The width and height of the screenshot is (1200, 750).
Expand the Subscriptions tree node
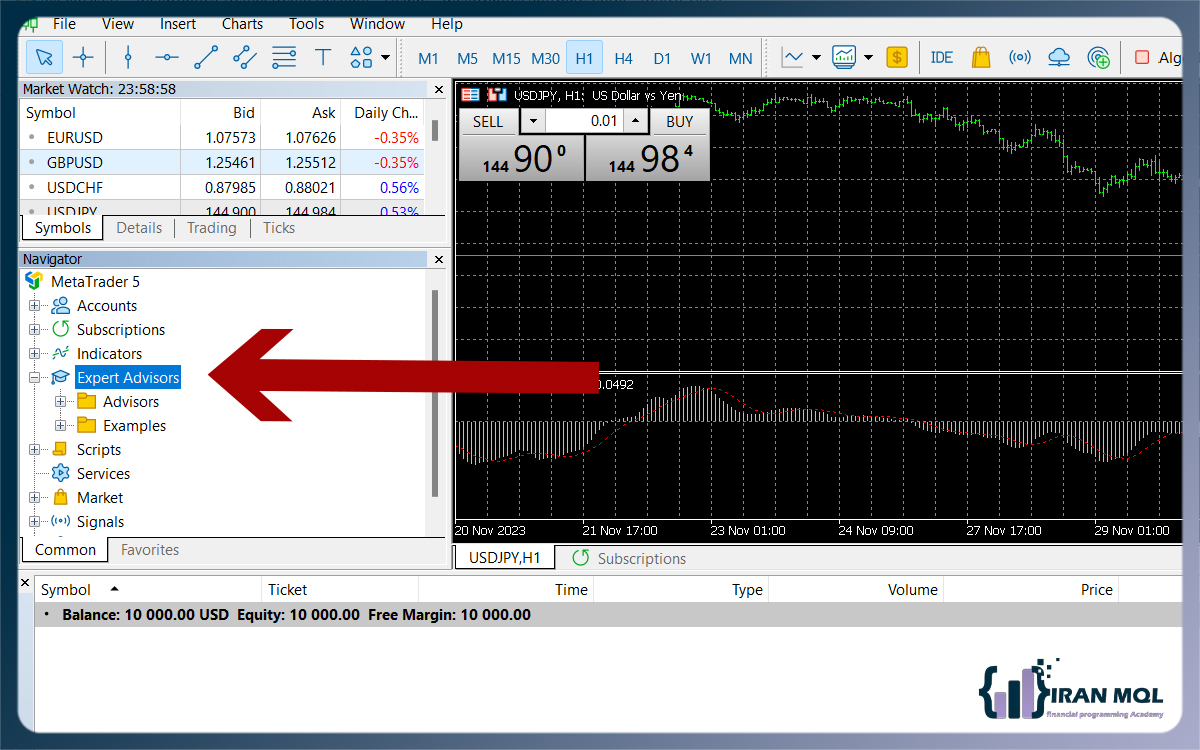tap(34, 330)
